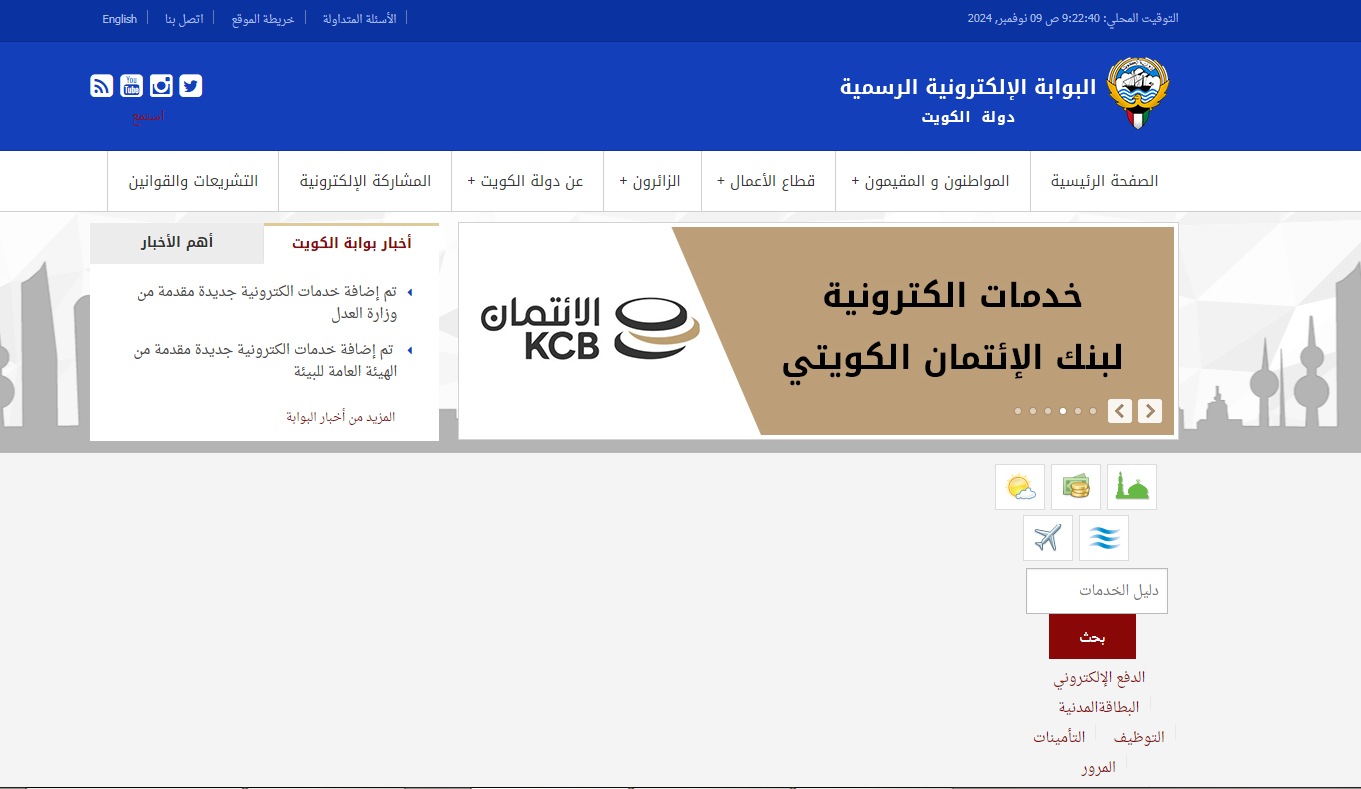Viewport: 1361px width, 789px height.
Task: Click the YouTube channel icon
Action: tap(131, 86)
